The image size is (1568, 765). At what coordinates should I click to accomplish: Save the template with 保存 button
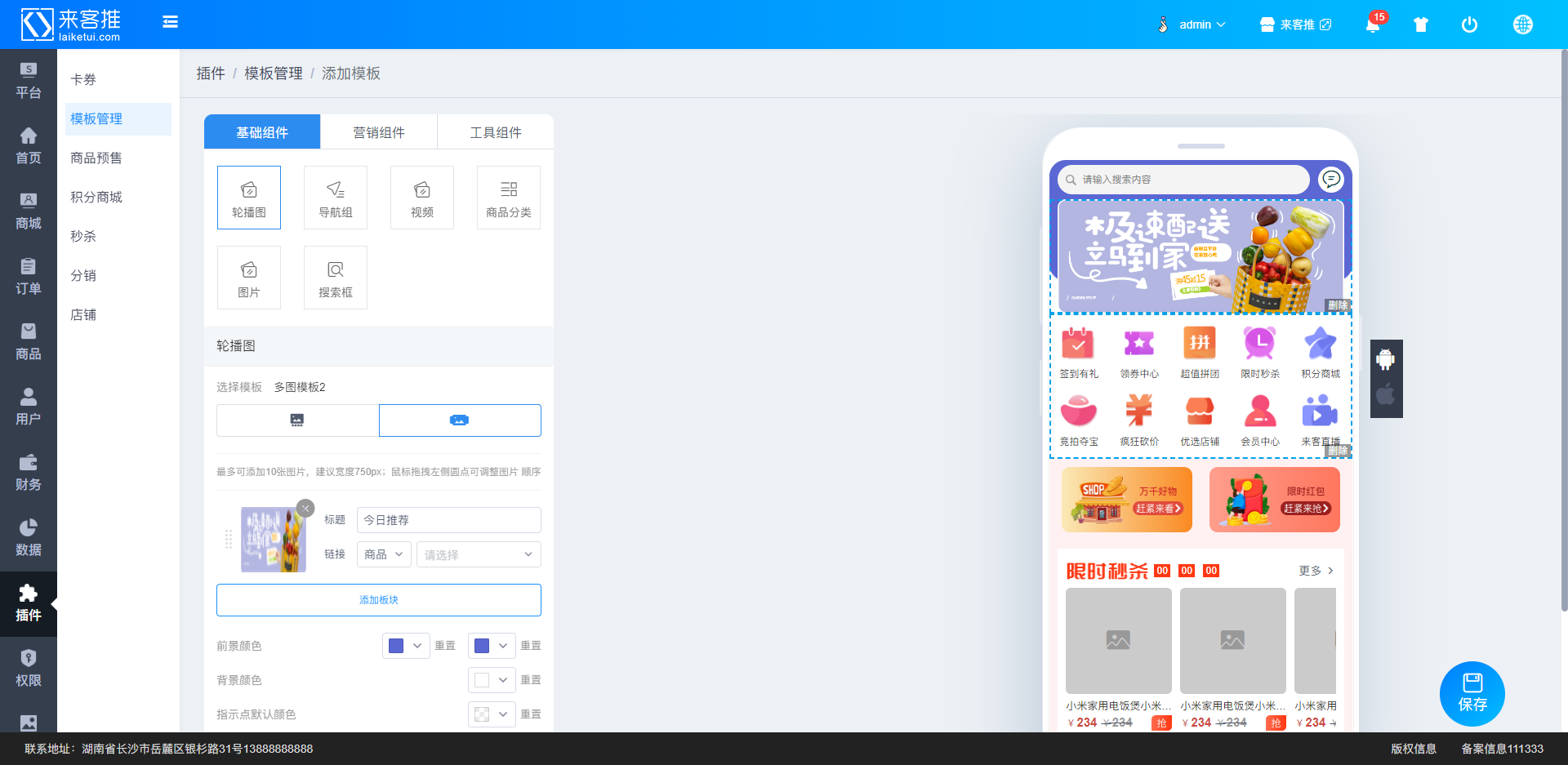pyautogui.click(x=1472, y=694)
